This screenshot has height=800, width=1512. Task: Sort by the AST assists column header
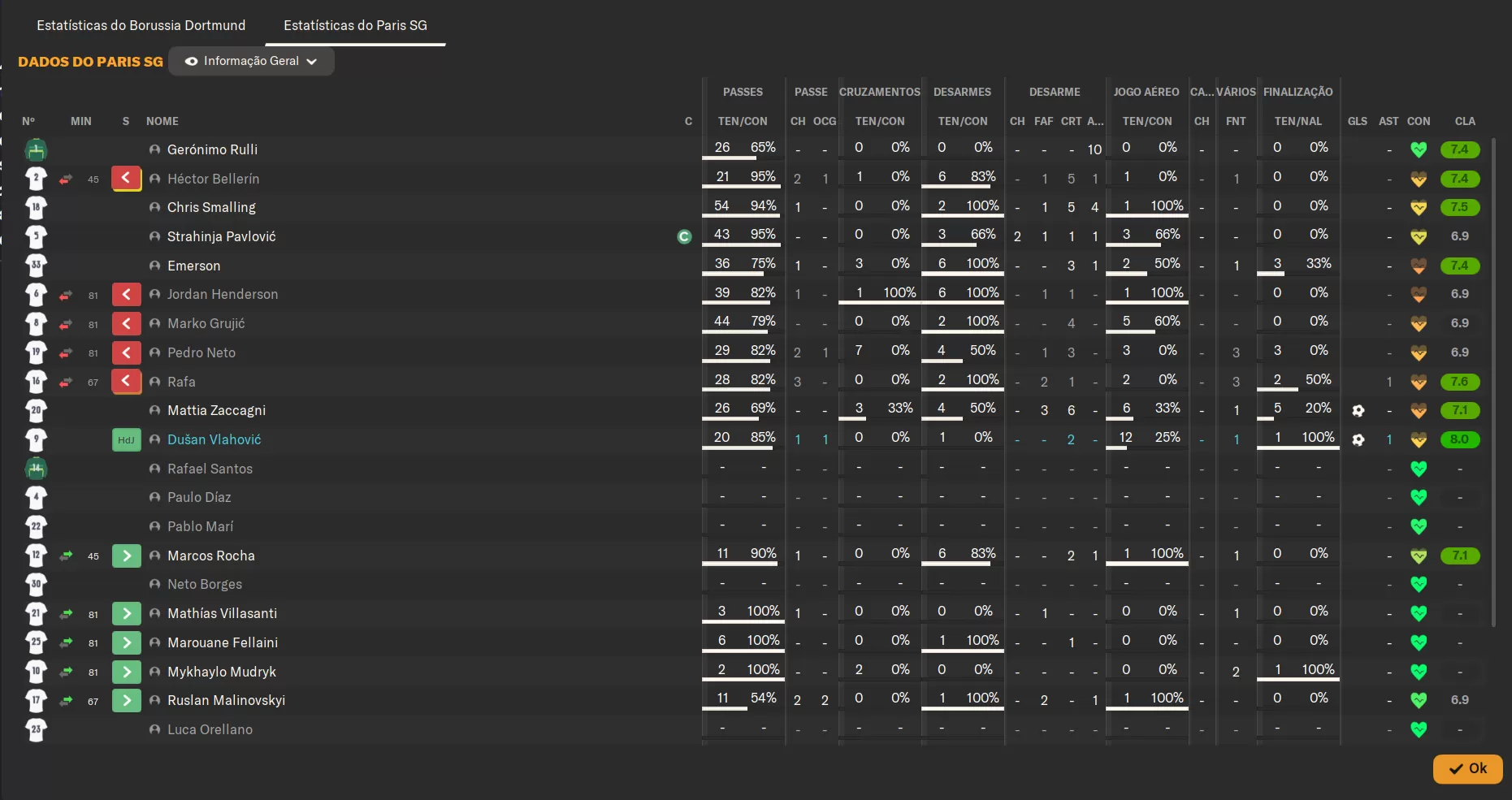[1389, 121]
